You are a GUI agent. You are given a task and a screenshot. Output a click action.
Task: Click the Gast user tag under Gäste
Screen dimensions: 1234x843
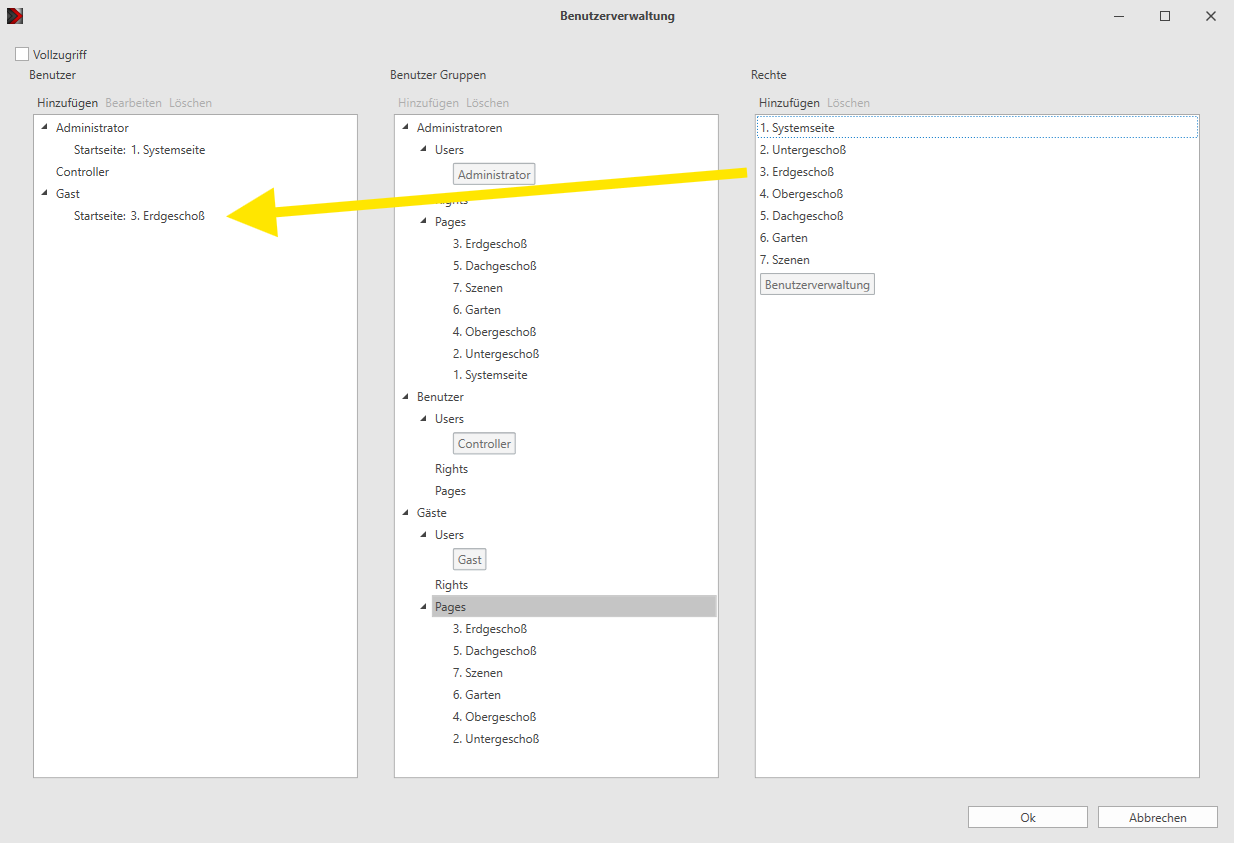click(x=470, y=560)
